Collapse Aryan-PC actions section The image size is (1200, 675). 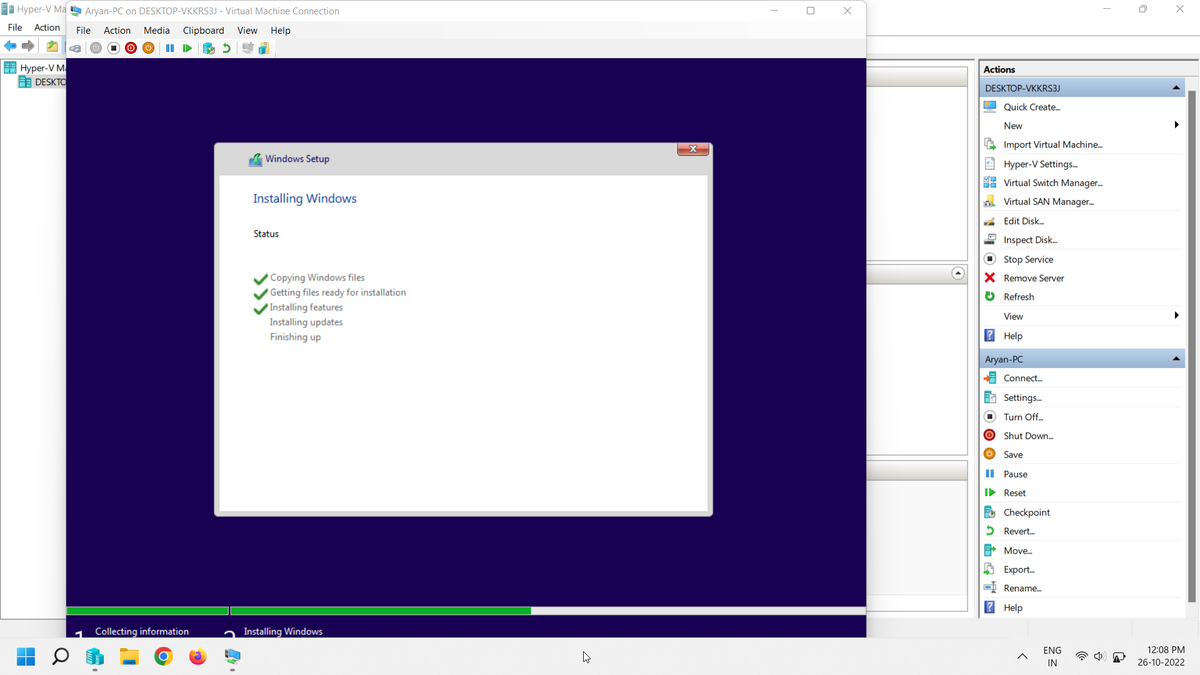pyautogui.click(x=1176, y=359)
